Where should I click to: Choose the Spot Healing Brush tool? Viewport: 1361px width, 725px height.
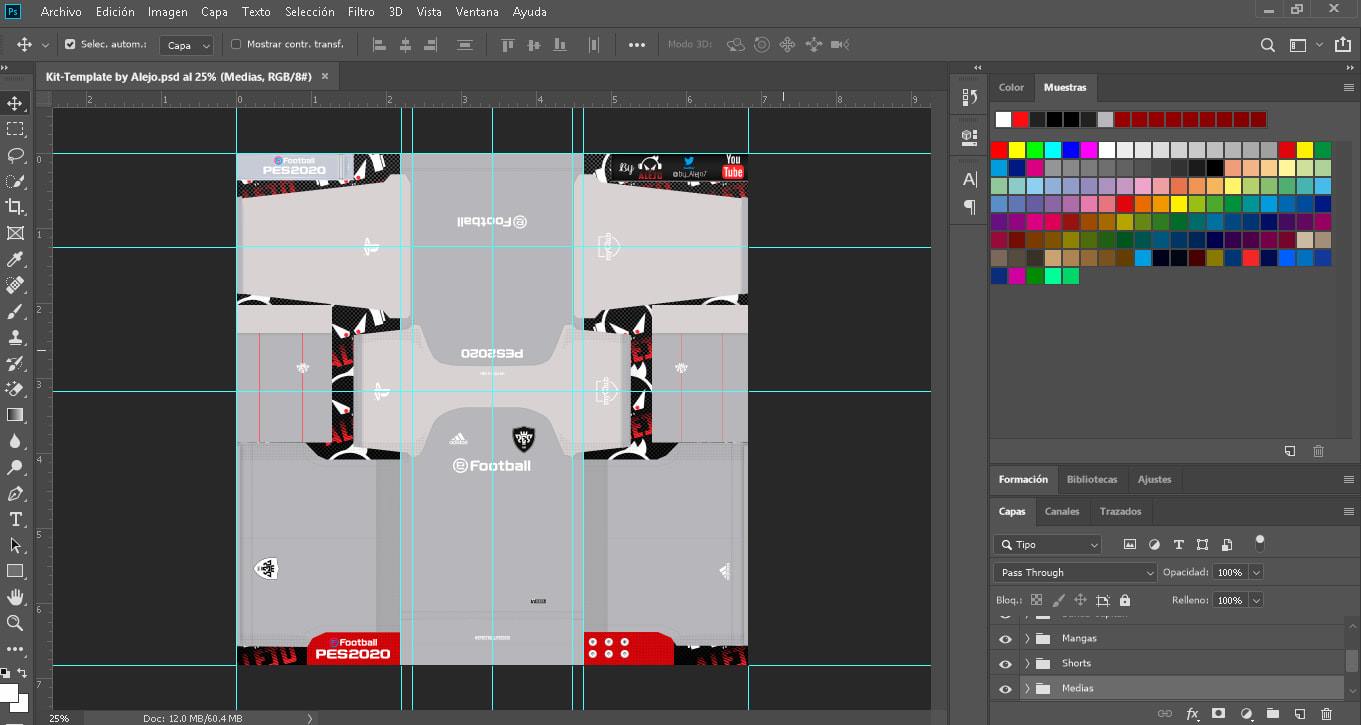15,285
